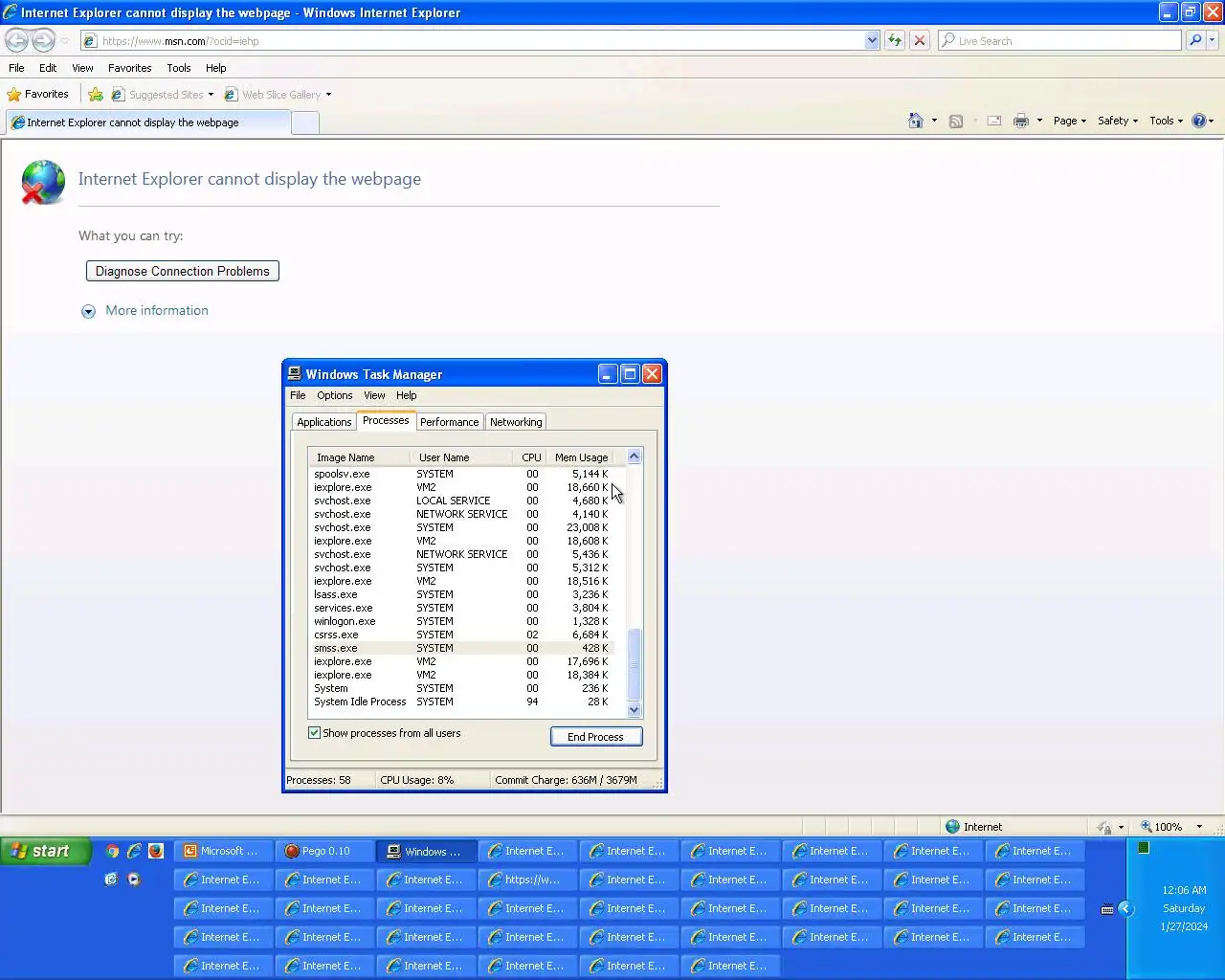Click the Windows start button
The height and width of the screenshot is (980, 1225).
click(46, 851)
